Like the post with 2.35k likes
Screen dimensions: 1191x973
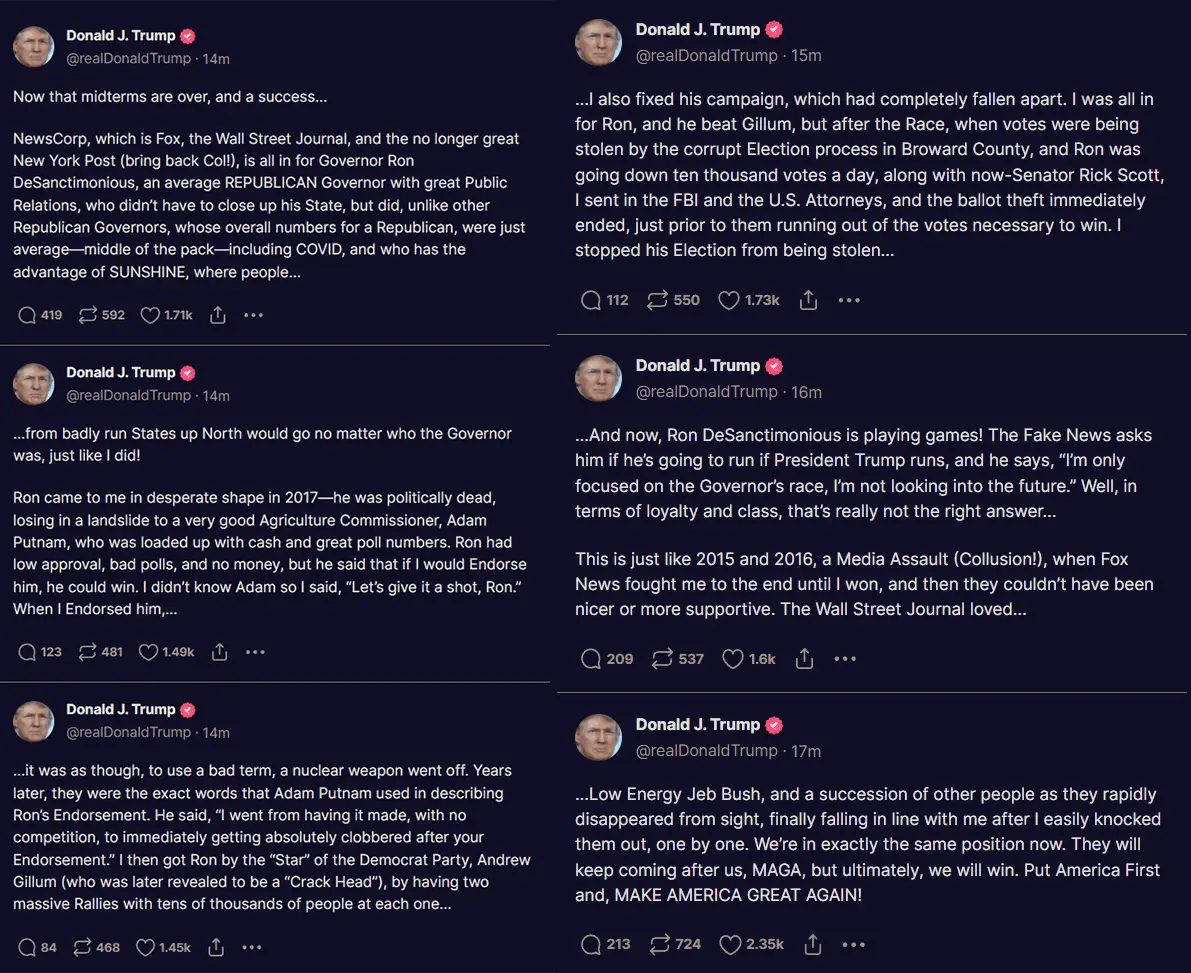click(x=730, y=944)
